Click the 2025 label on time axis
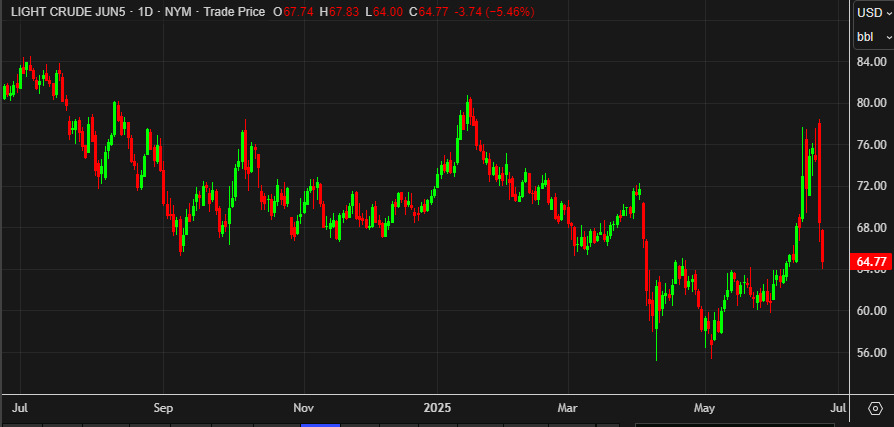Viewport: 894px width, 427px height. pyautogui.click(x=437, y=408)
